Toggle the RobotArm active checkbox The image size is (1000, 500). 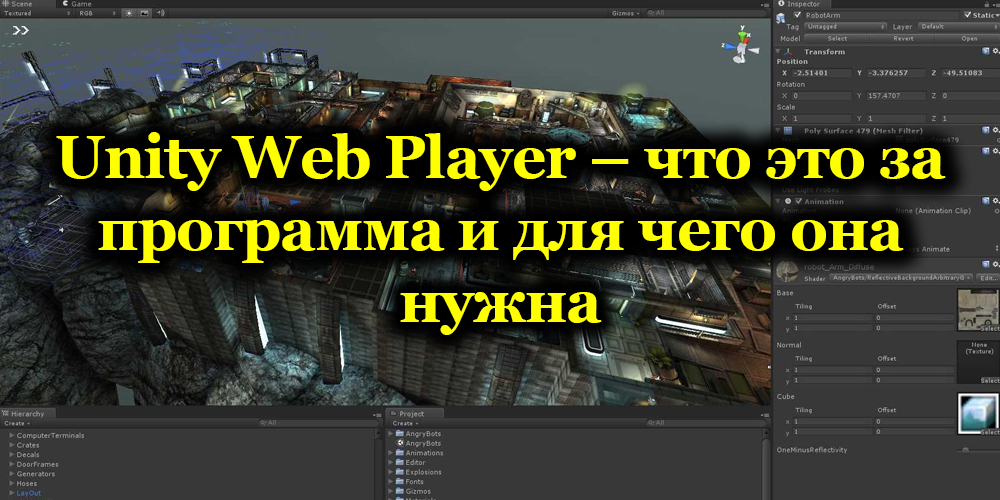(797, 16)
